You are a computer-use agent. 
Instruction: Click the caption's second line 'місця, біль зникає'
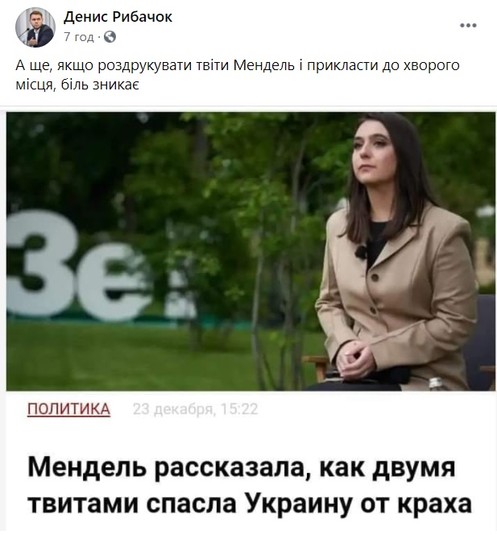click(x=77, y=85)
